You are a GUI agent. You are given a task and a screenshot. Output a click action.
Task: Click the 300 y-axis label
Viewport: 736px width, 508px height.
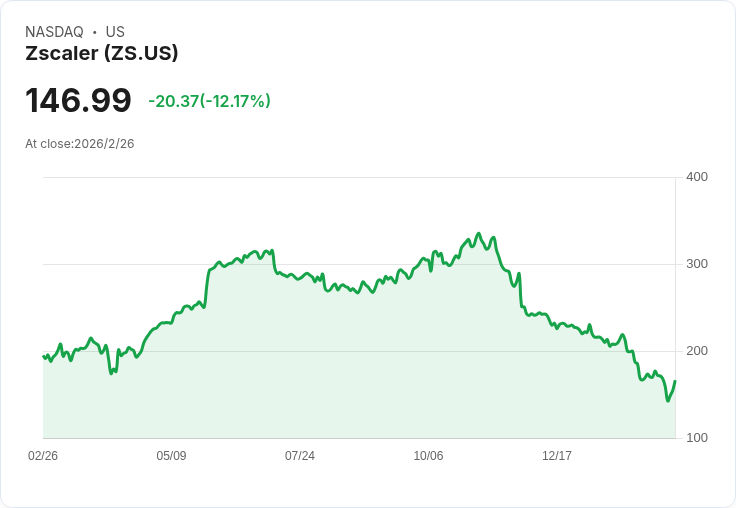point(697,264)
